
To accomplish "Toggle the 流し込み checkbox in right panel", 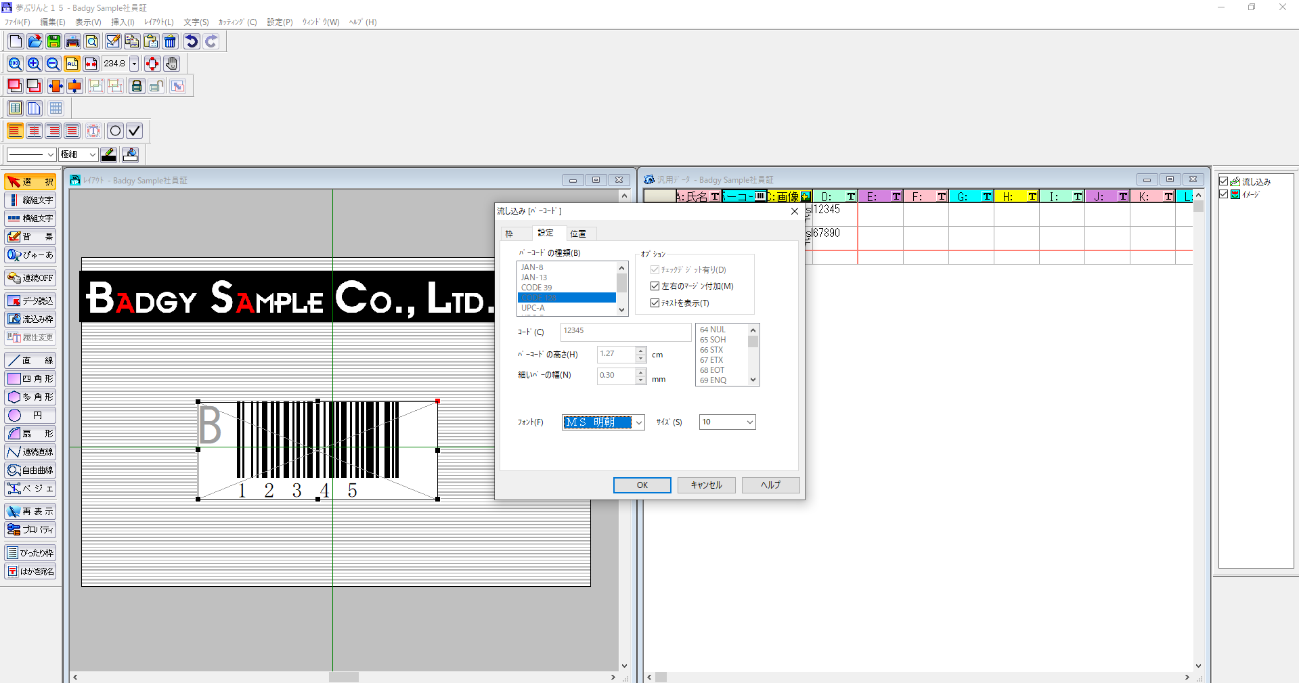I will [1223, 182].
